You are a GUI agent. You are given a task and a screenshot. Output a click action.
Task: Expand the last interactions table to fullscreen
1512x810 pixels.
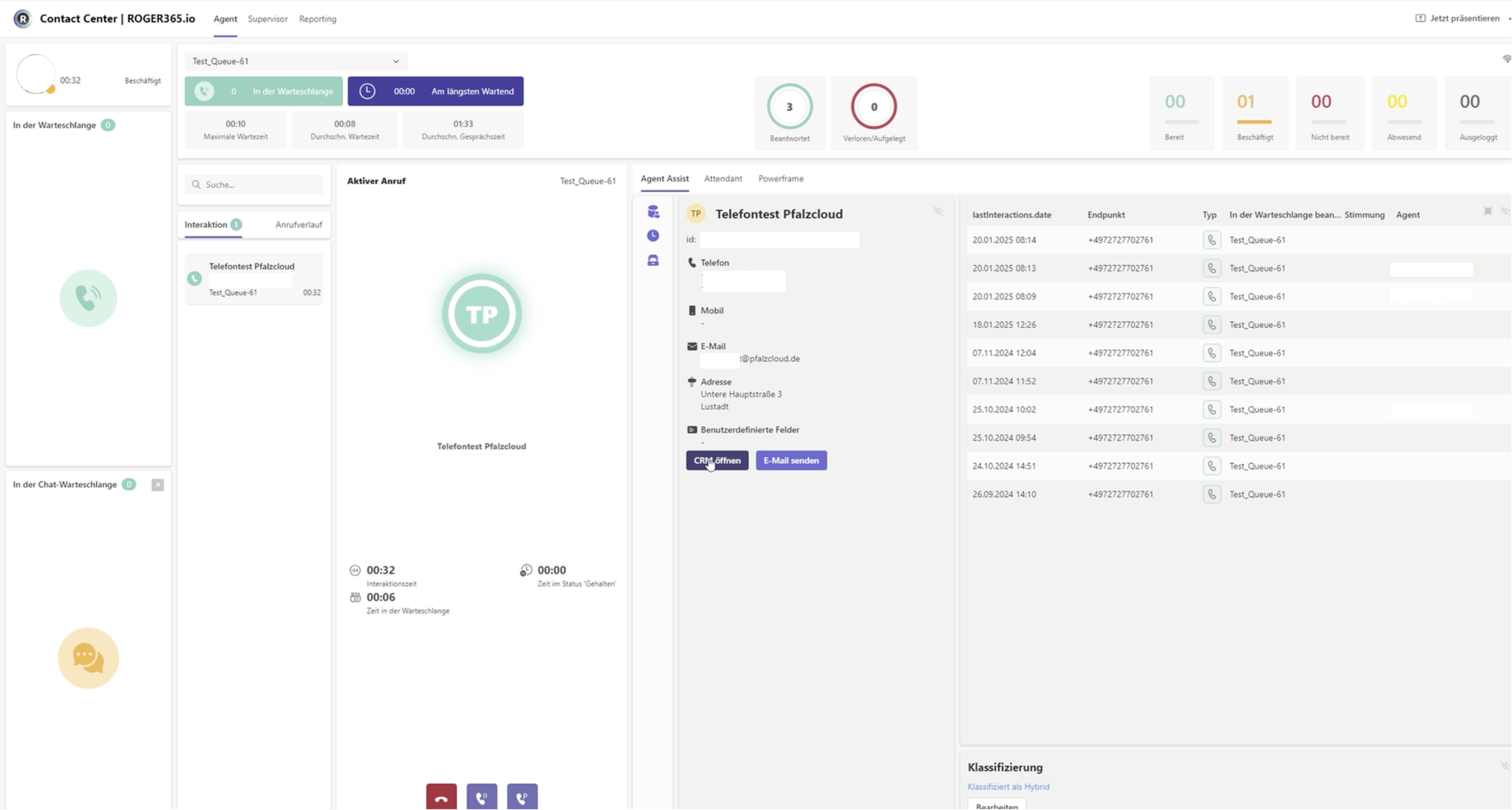click(1487, 211)
